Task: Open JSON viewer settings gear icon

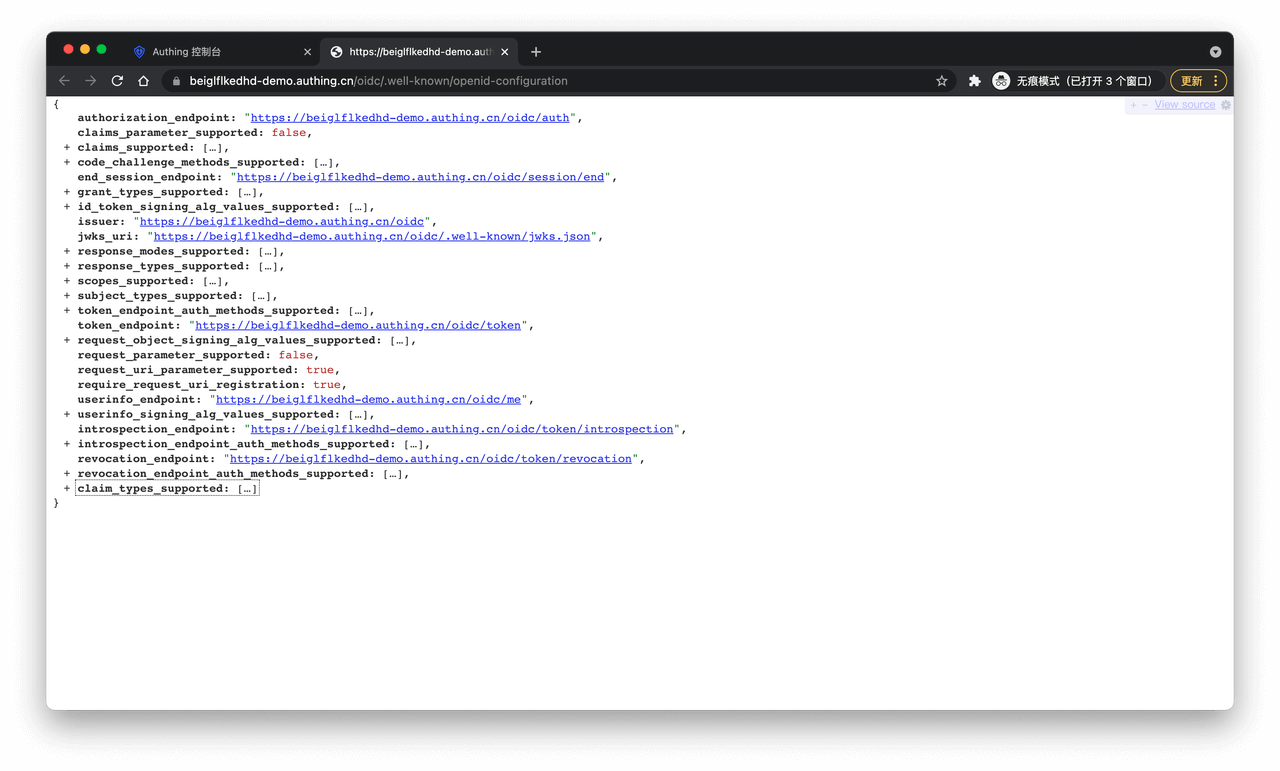Action: click(x=1226, y=105)
